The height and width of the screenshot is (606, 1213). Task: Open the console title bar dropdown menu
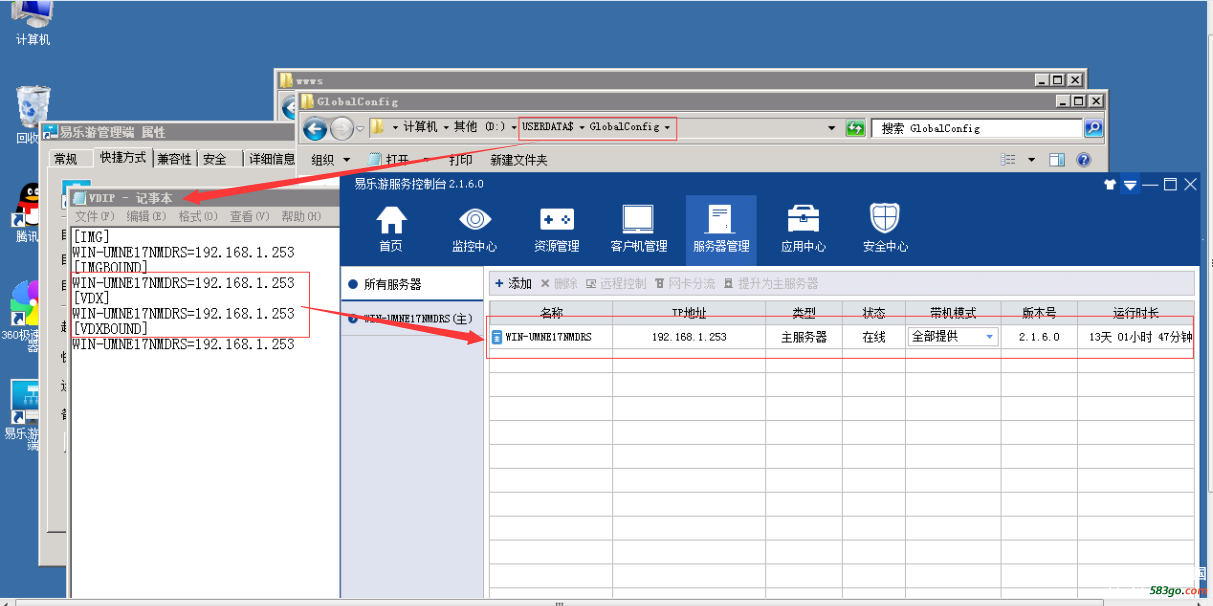pos(1130,185)
